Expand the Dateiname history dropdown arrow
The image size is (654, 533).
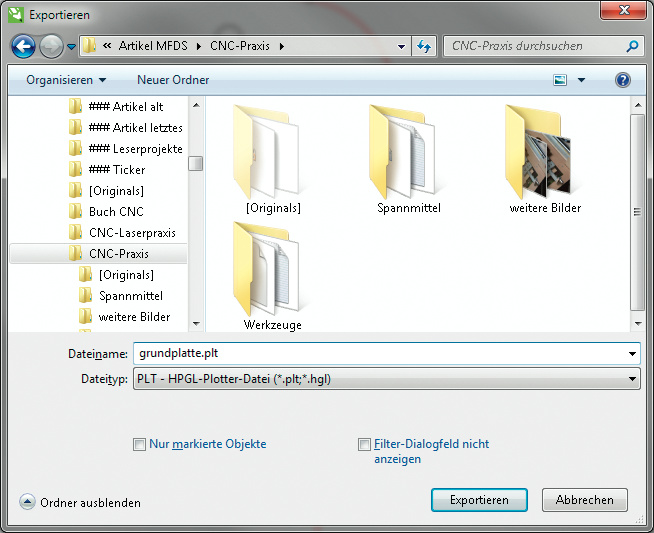click(x=631, y=354)
